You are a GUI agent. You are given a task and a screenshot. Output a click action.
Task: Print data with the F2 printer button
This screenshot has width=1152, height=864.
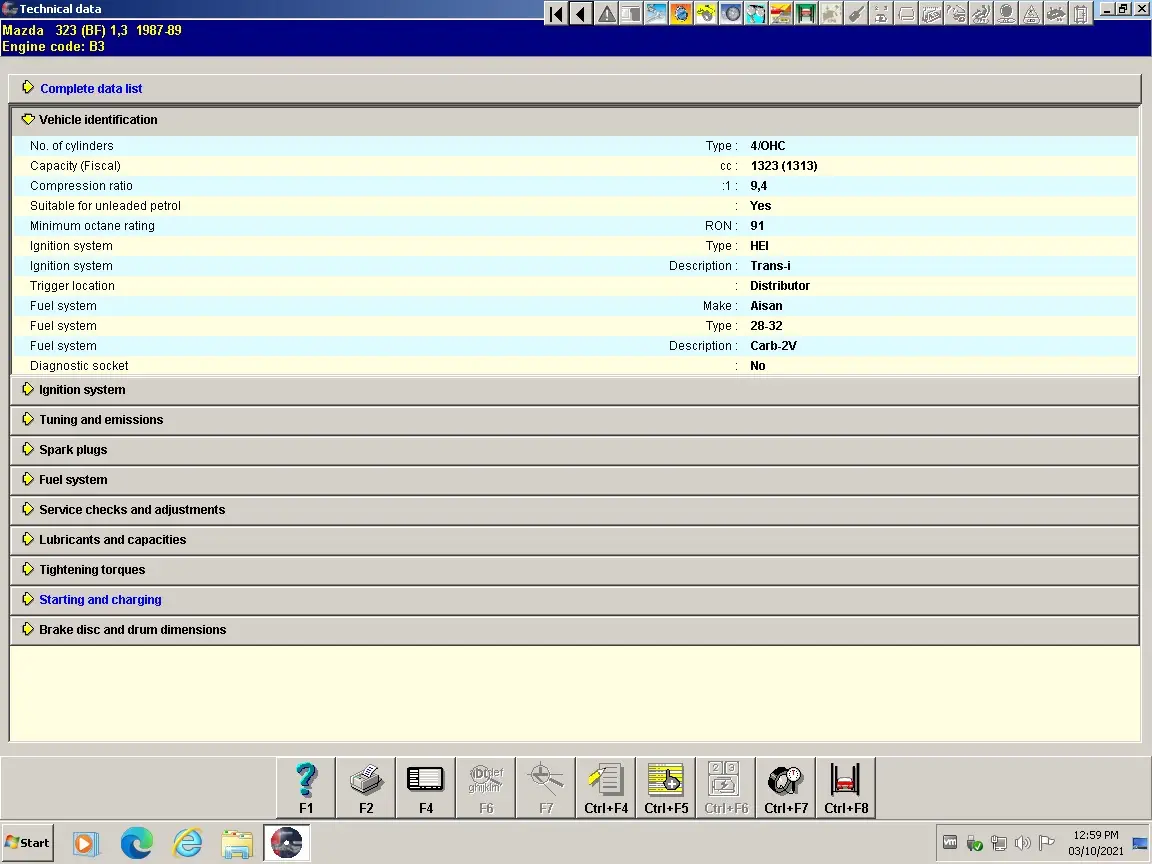(366, 788)
